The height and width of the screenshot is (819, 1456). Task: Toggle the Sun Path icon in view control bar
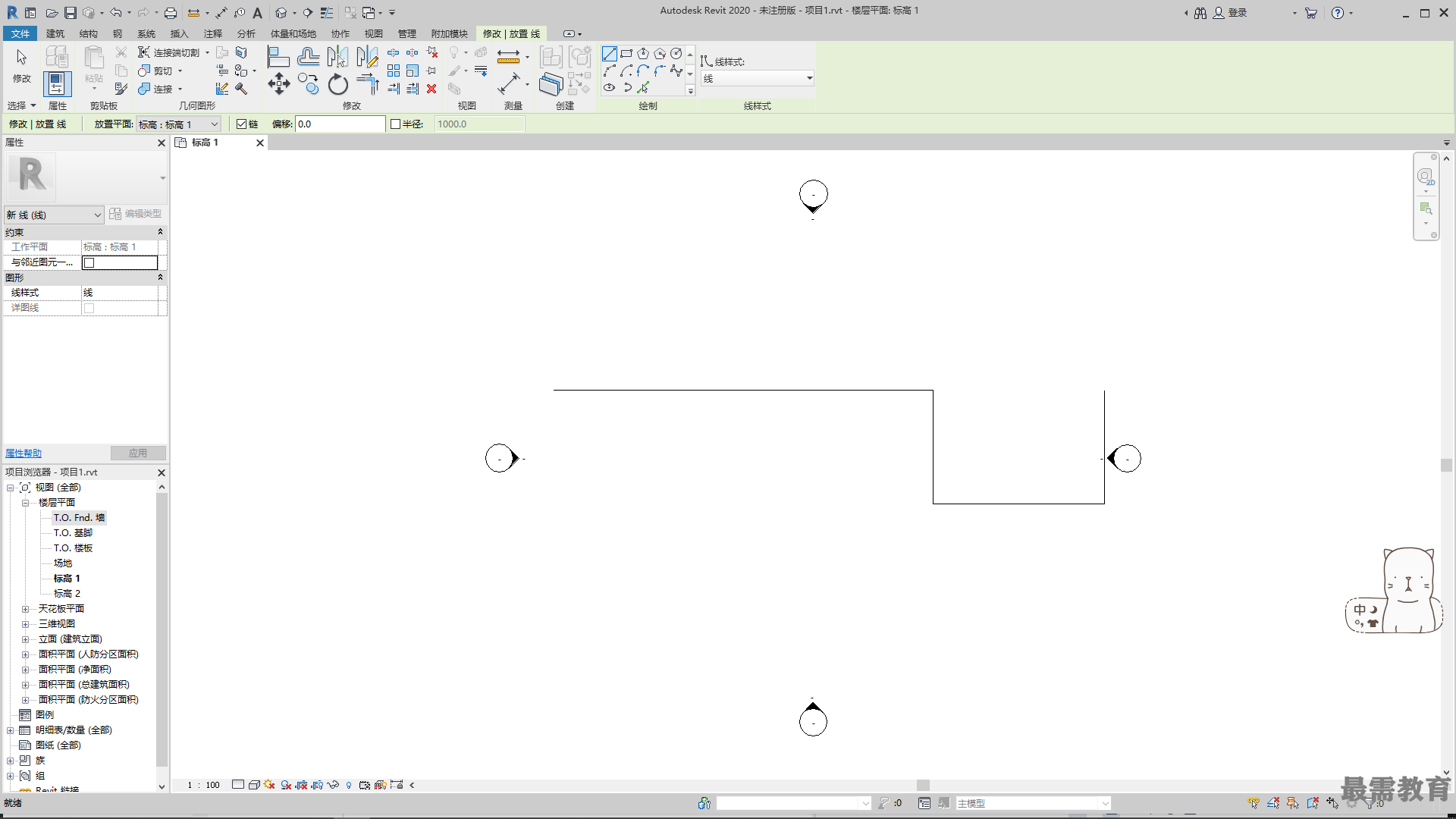[270, 785]
